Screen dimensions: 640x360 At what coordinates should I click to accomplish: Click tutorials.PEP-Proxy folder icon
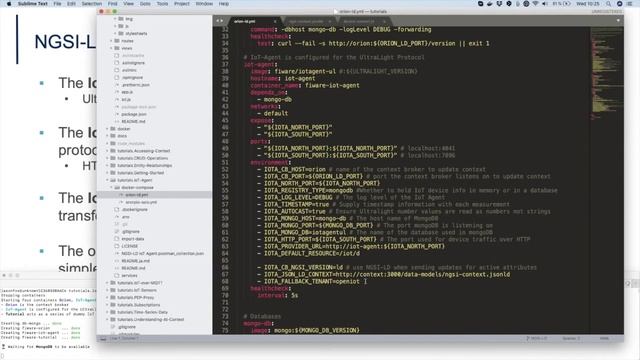click(113, 298)
